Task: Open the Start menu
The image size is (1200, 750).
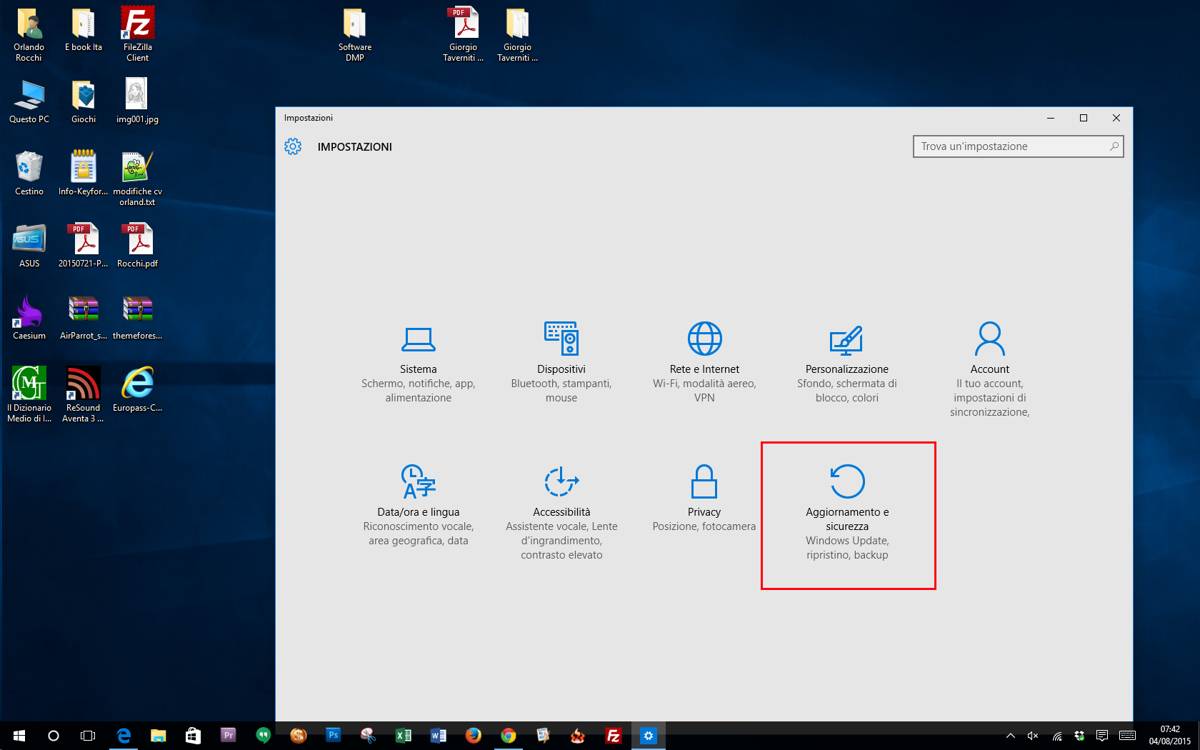Action: click(x=20, y=736)
